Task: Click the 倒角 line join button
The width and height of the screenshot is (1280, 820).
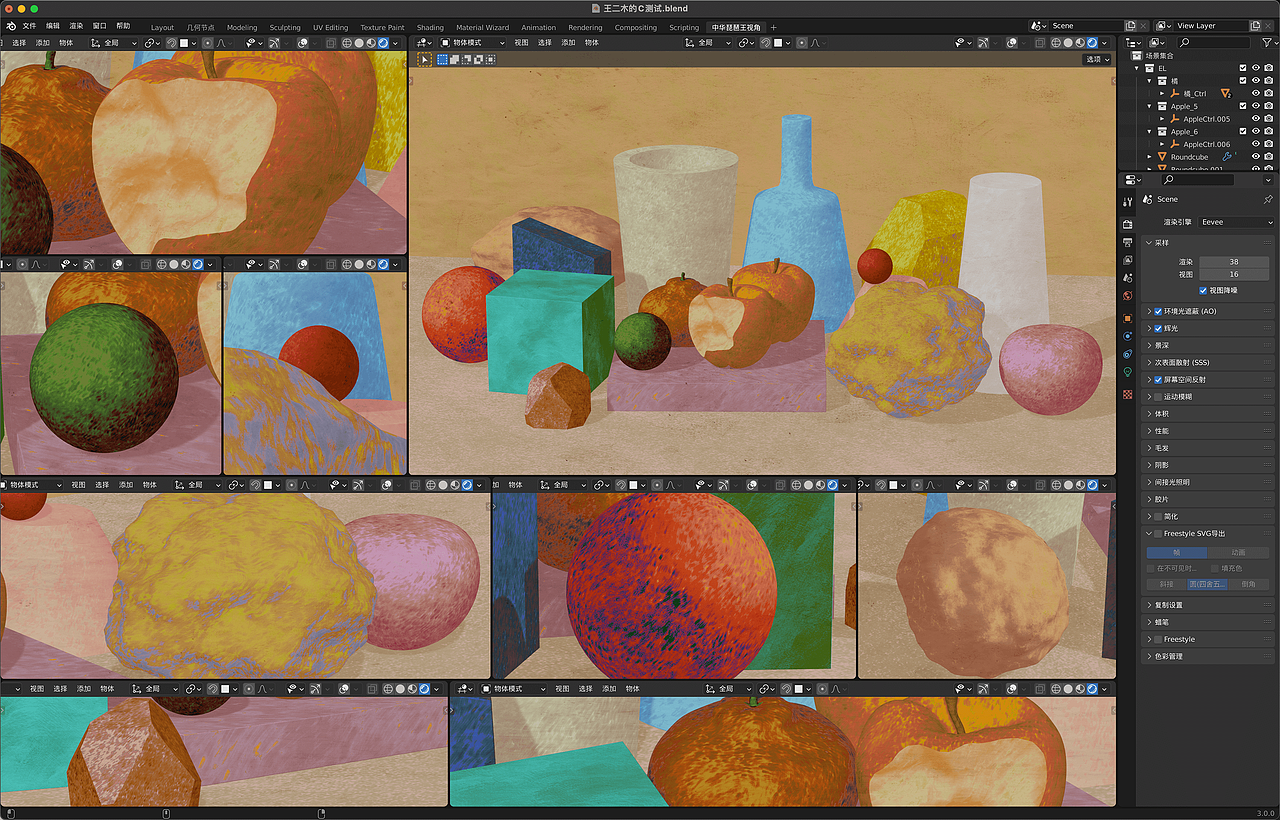Action: click(x=1248, y=584)
